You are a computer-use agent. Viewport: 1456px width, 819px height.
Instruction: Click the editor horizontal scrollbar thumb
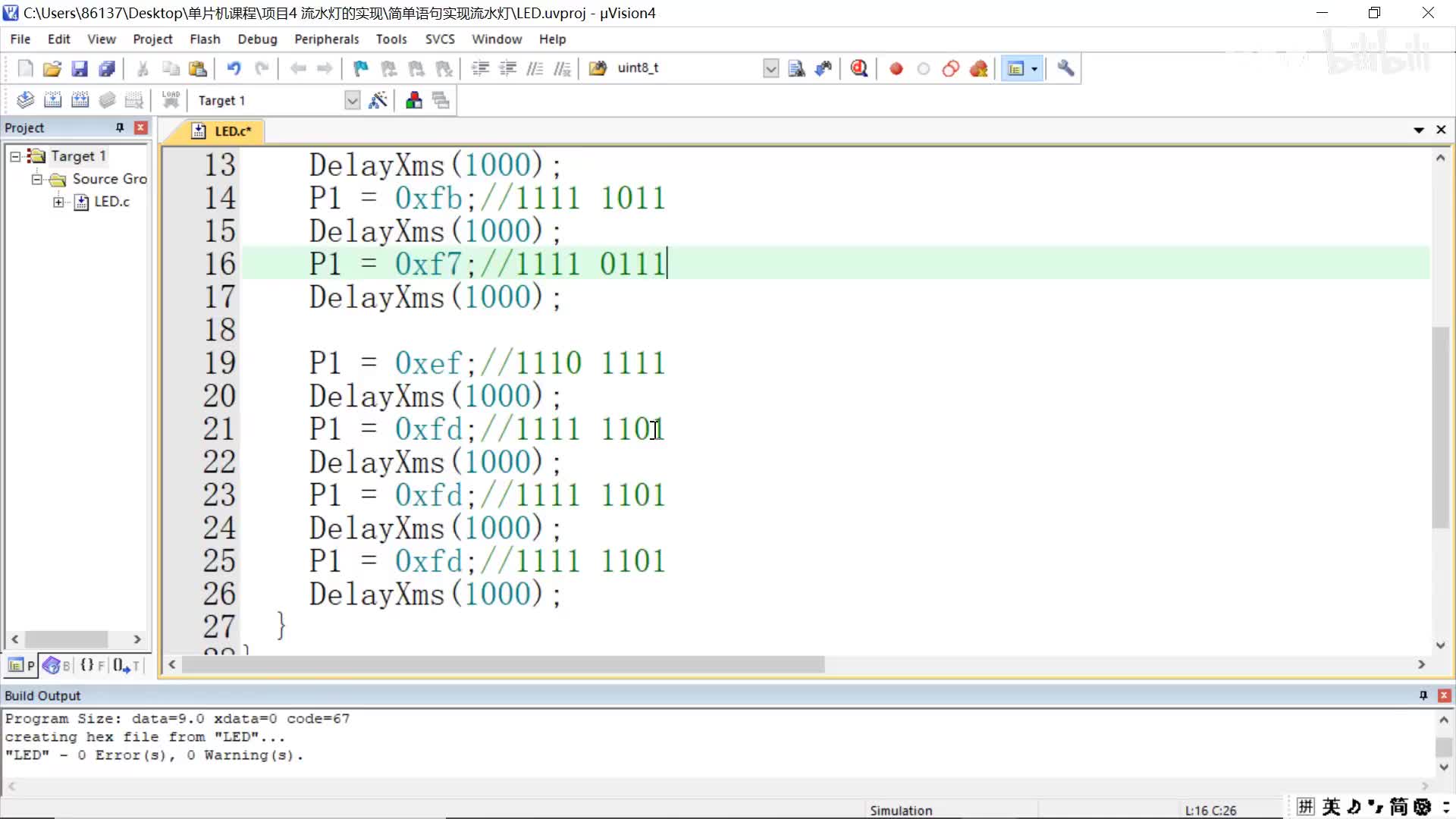[x=504, y=664]
